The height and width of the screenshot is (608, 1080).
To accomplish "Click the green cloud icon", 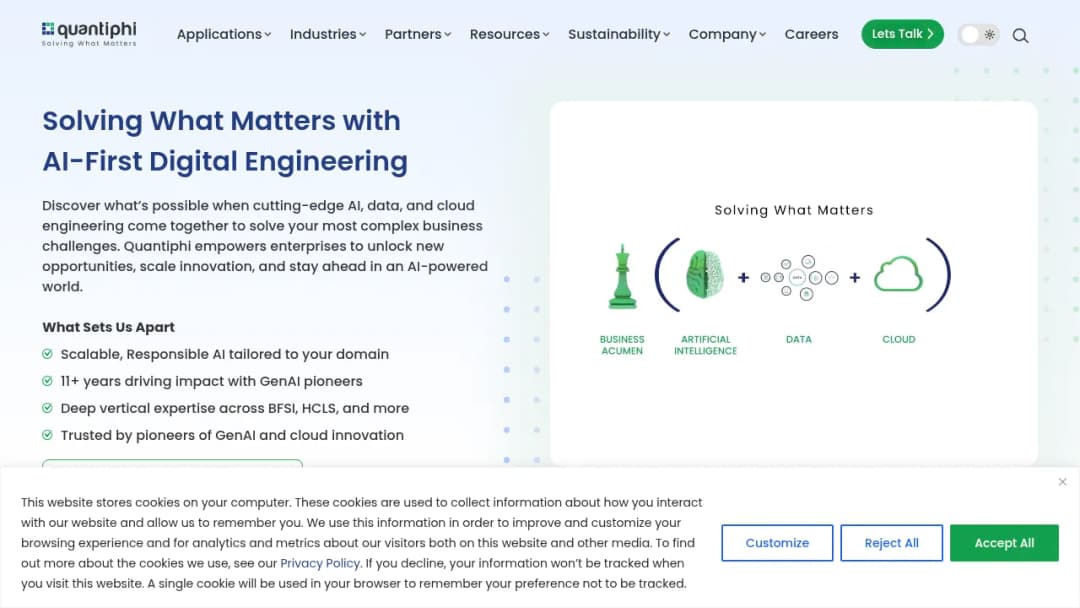I will [x=898, y=274].
